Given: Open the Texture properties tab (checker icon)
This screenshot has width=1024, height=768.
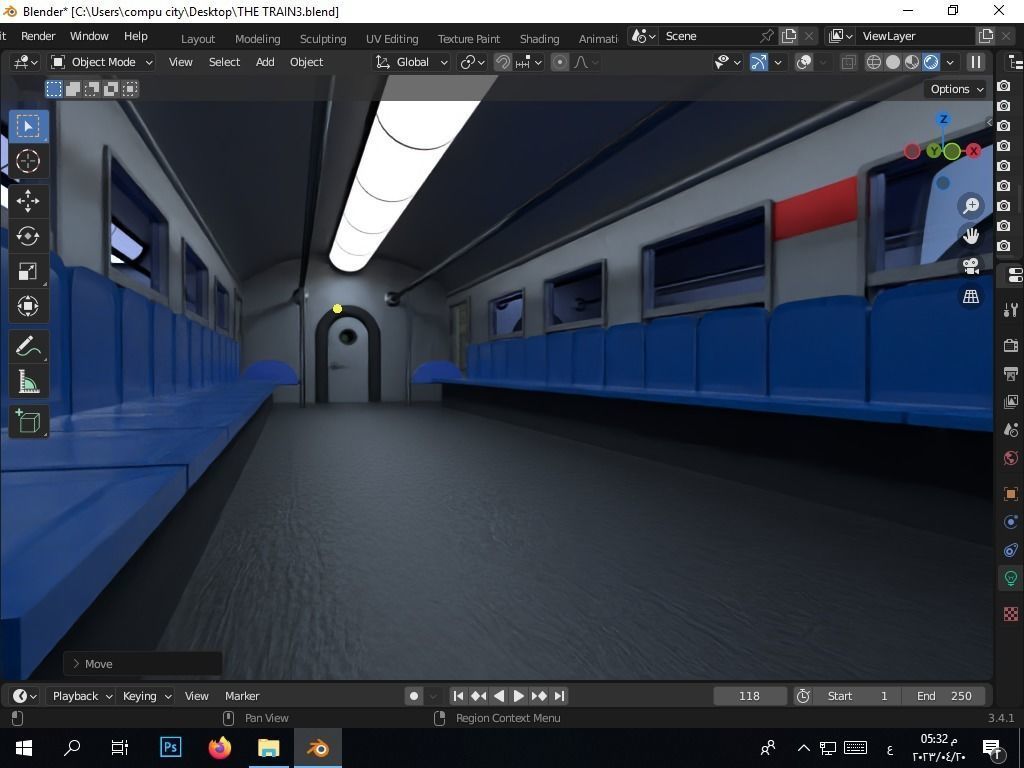Looking at the screenshot, I should [x=1010, y=614].
